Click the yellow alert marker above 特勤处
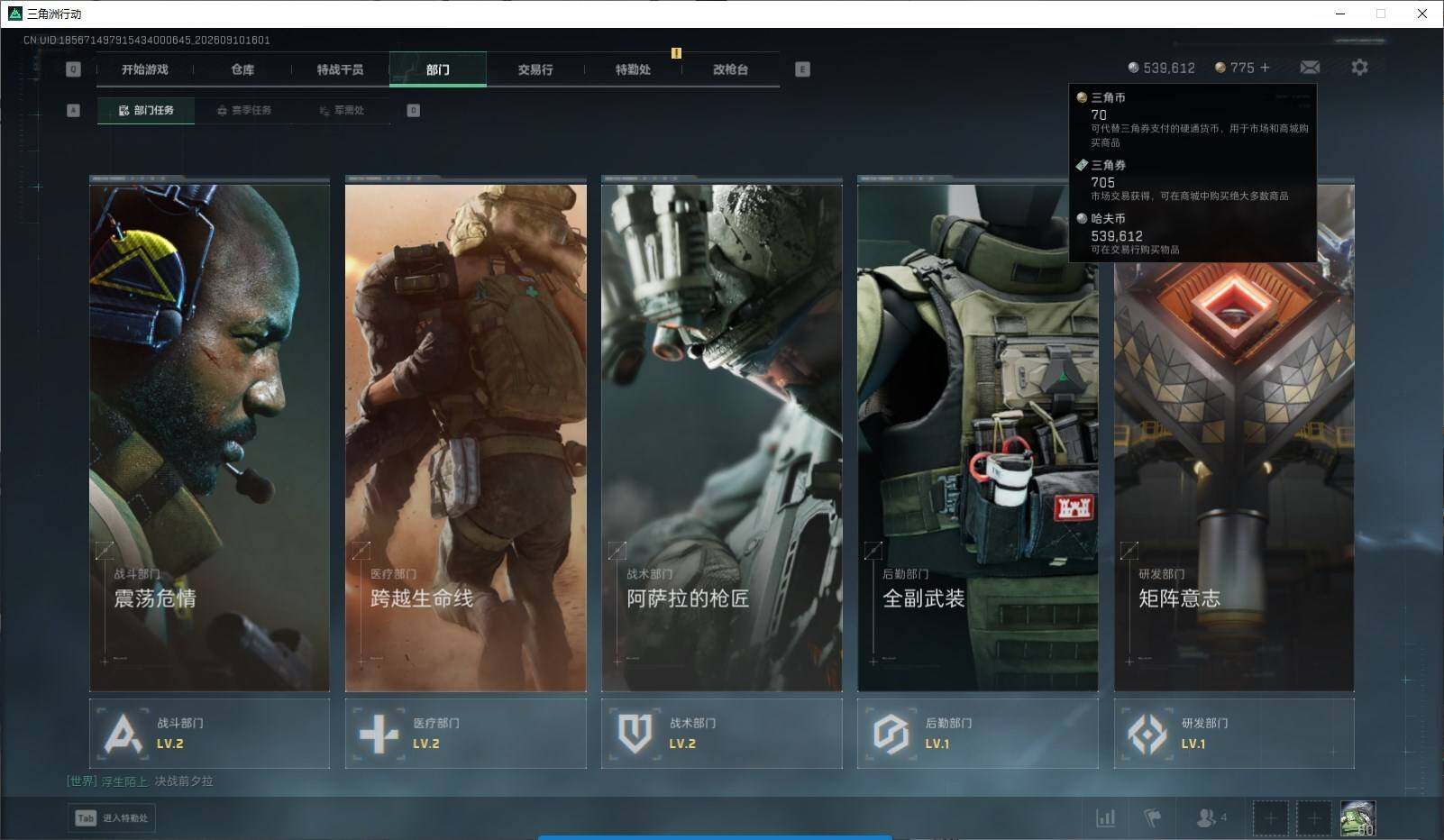 click(676, 53)
